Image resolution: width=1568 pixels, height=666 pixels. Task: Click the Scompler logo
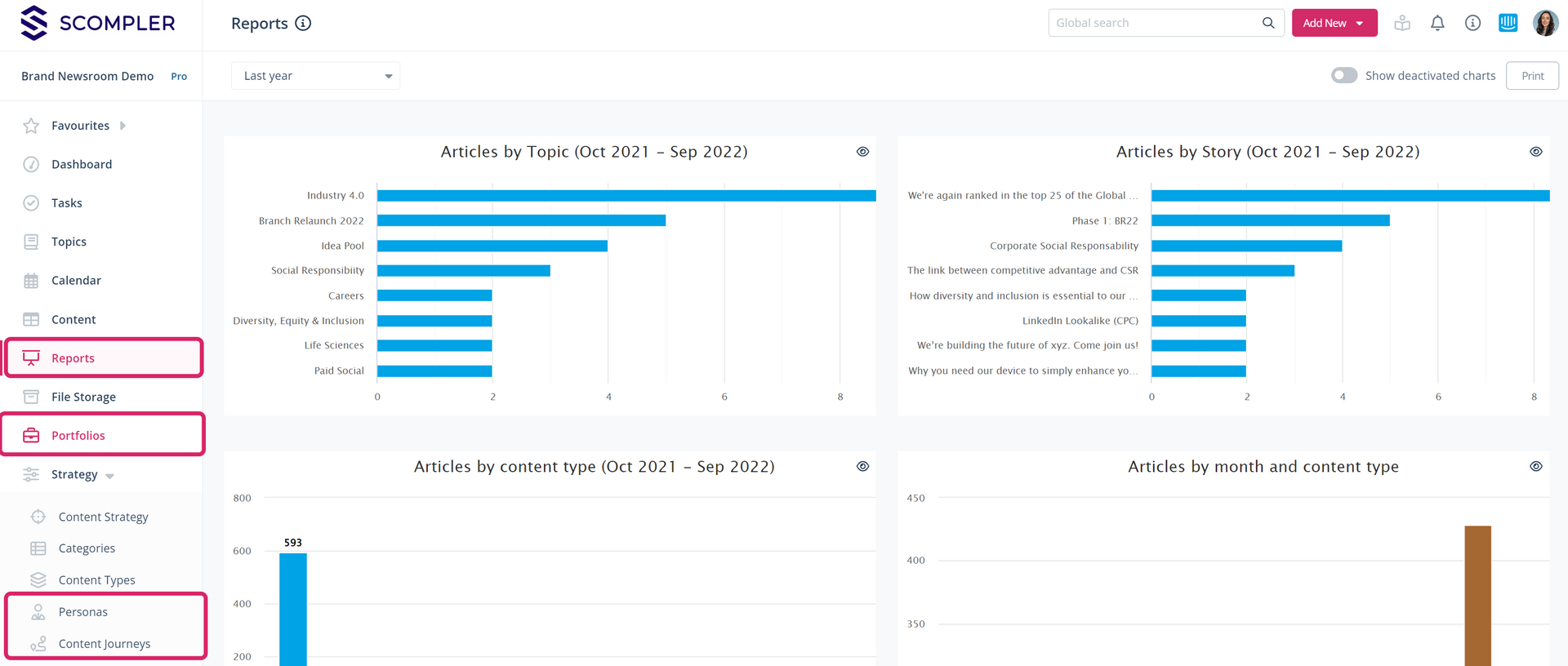tap(98, 23)
